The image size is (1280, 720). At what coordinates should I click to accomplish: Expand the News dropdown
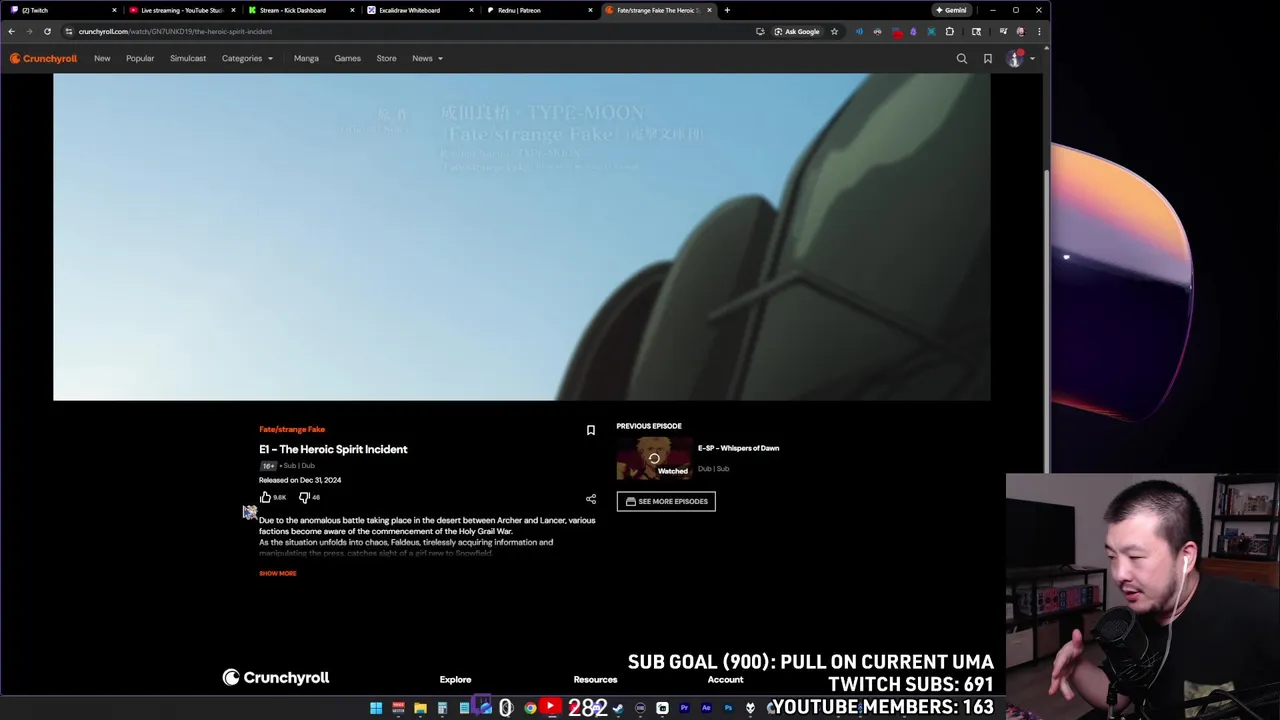427,58
